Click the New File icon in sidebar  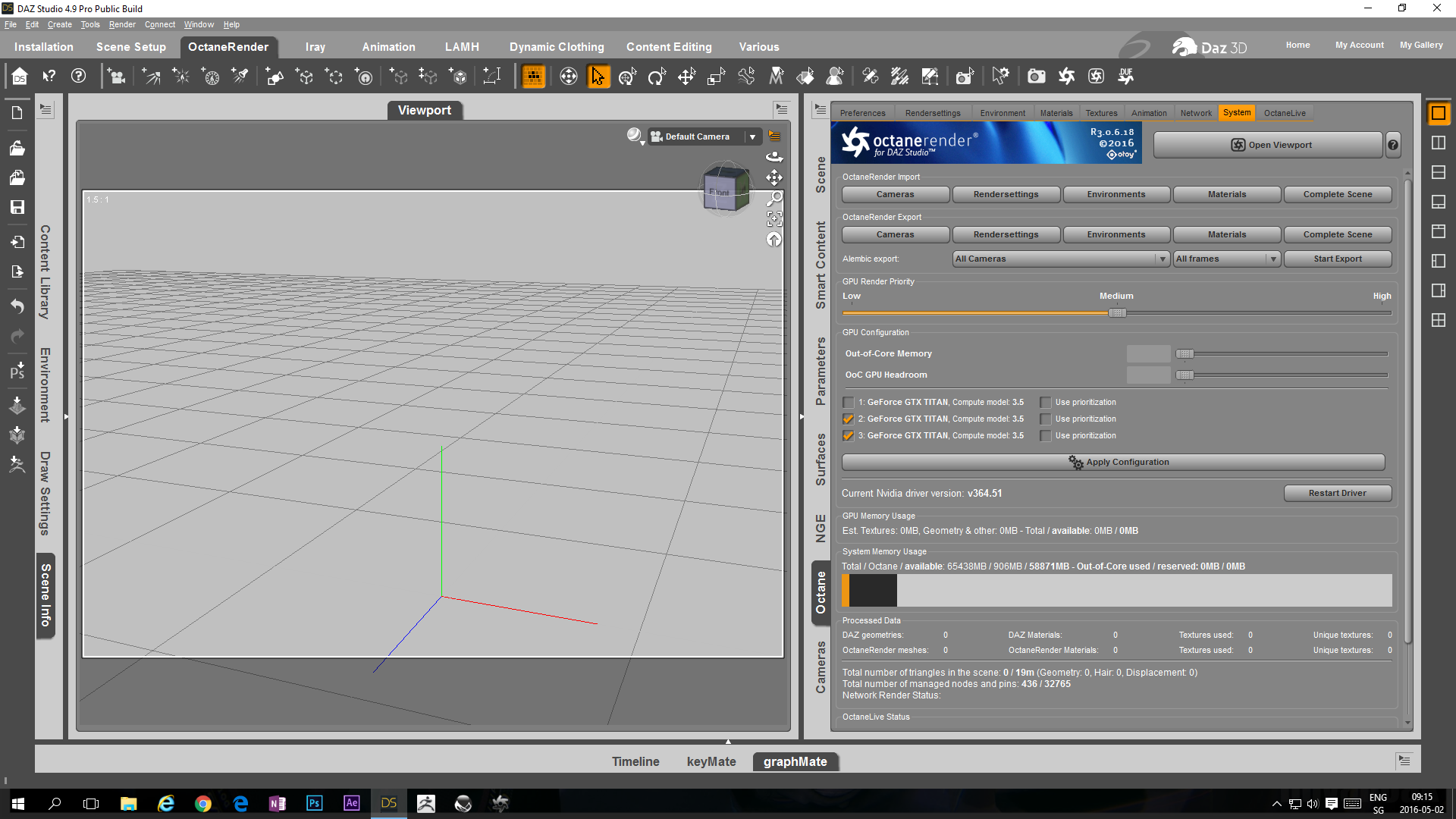coord(17,113)
